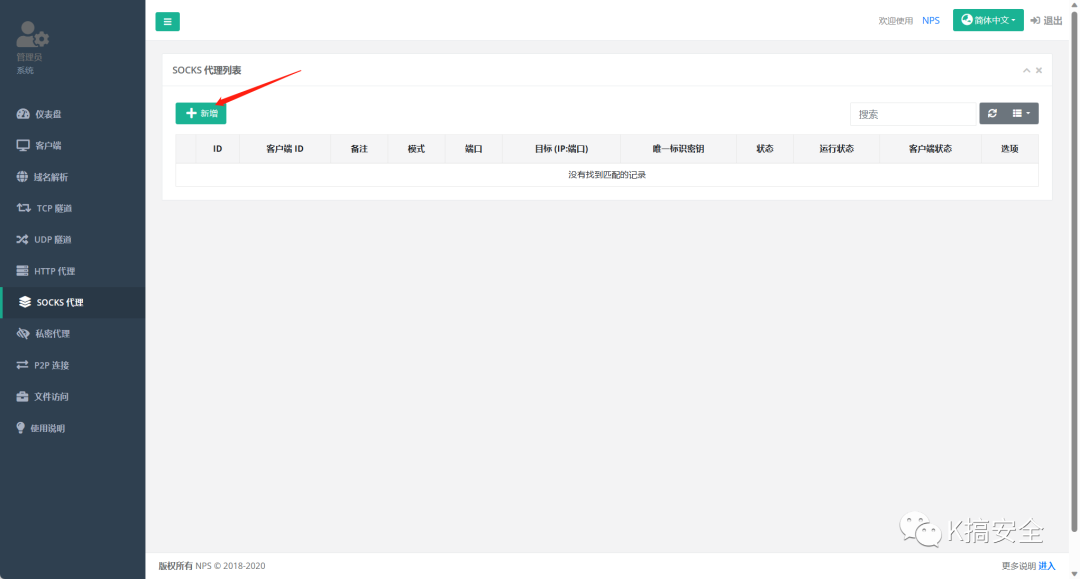This screenshot has height=579, width=1080.
Task: Select HTTP 代理 in the sidebar
Action: tap(72, 271)
